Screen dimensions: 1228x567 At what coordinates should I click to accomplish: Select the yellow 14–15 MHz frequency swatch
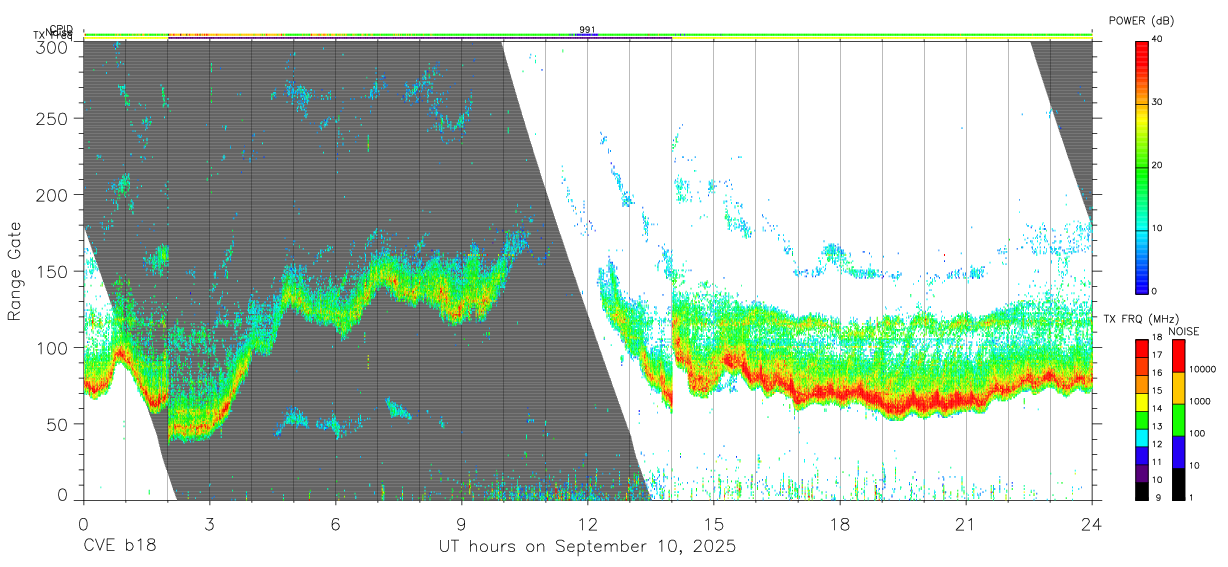(x=1141, y=402)
